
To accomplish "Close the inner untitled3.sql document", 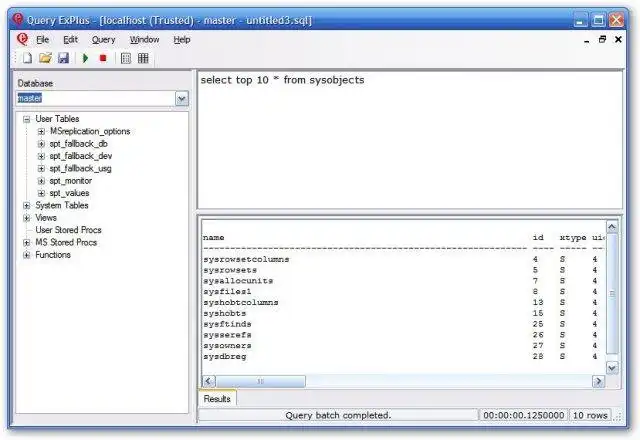I will [618, 40].
